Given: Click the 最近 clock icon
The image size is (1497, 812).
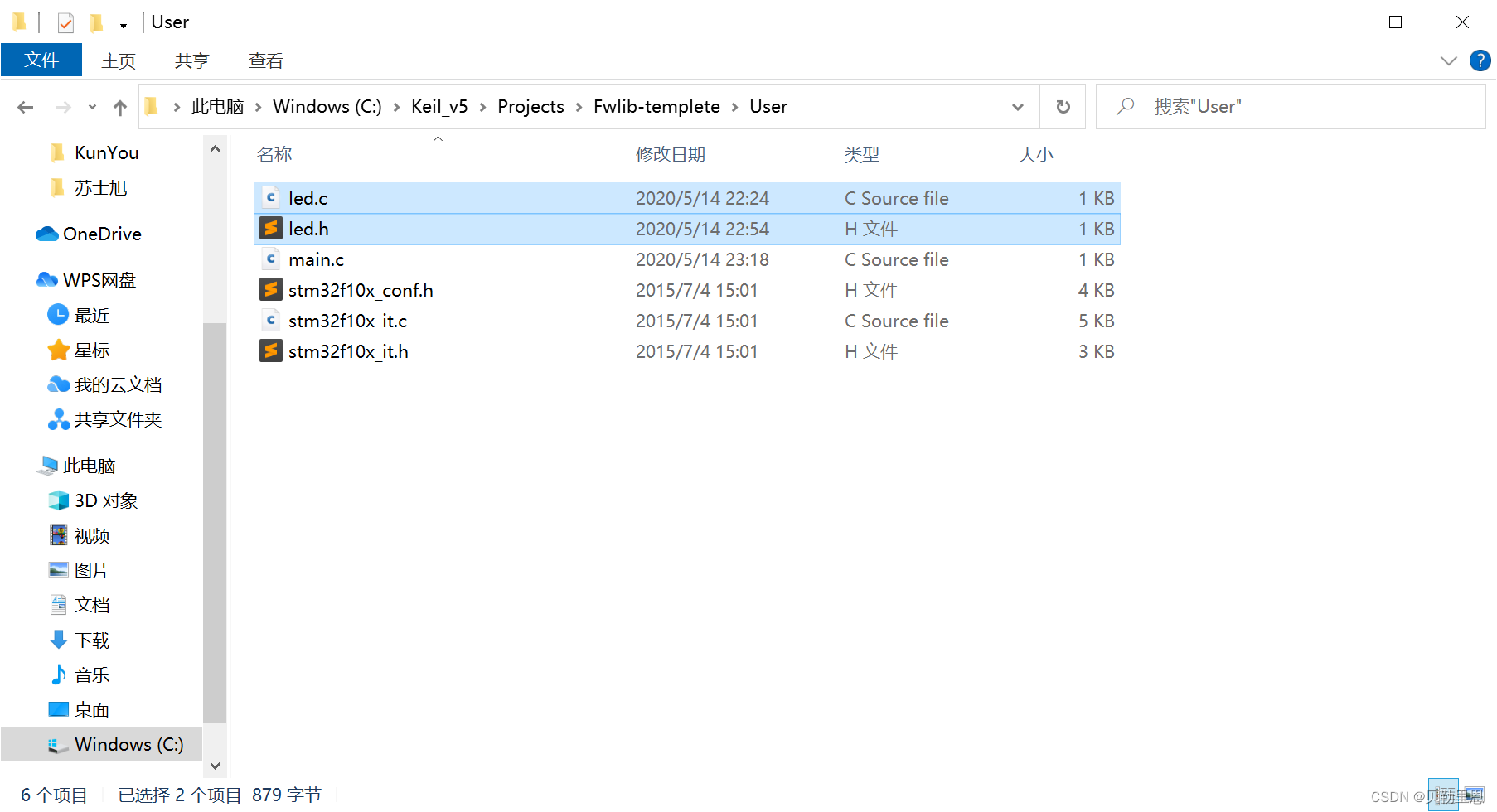Looking at the screenshot, I should (58, 315).
